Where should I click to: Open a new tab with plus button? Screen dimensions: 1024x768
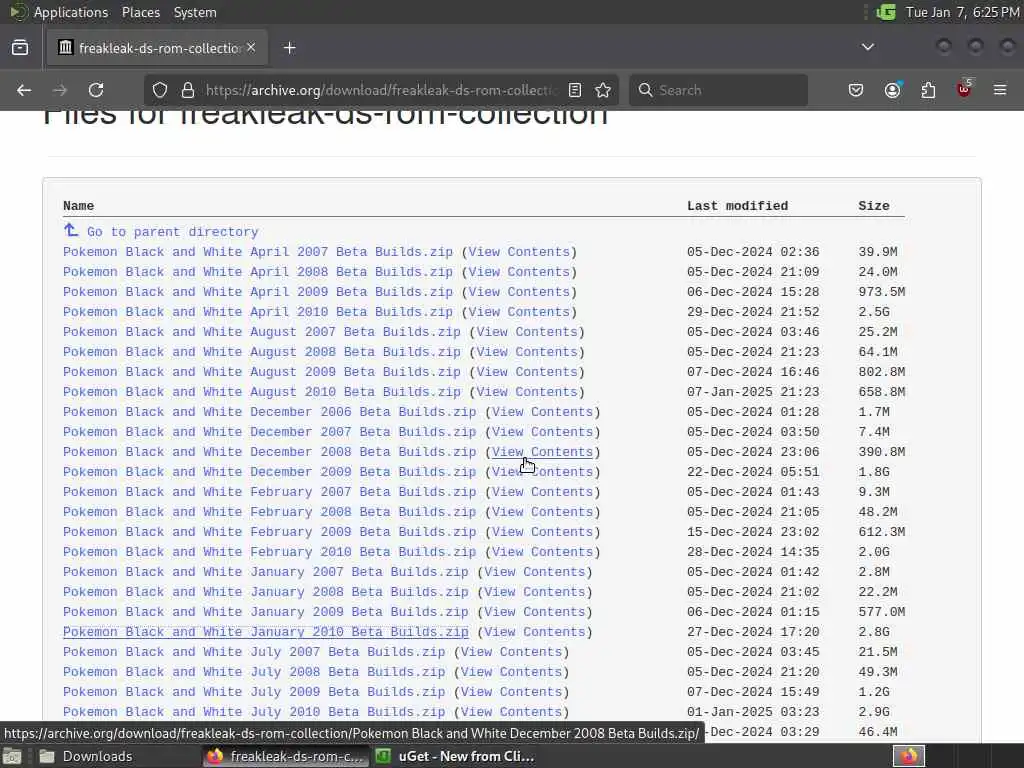[x=290, y=48]
